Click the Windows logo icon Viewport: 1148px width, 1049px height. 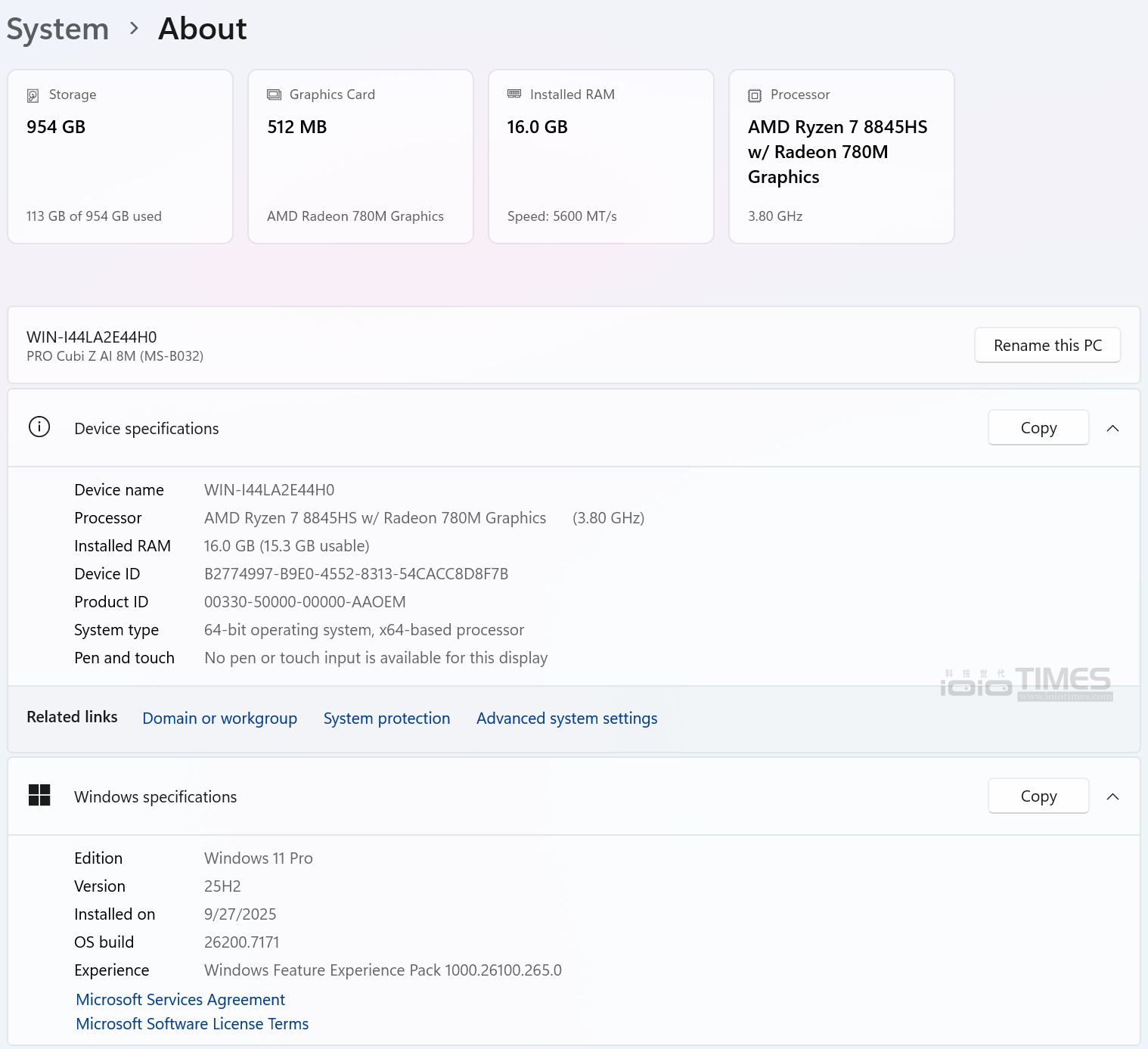coord(39,796)
